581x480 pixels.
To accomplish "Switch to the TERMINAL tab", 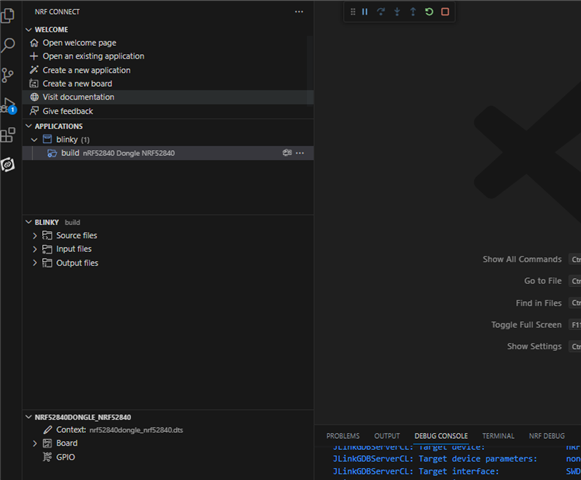I will coord(498,436).
